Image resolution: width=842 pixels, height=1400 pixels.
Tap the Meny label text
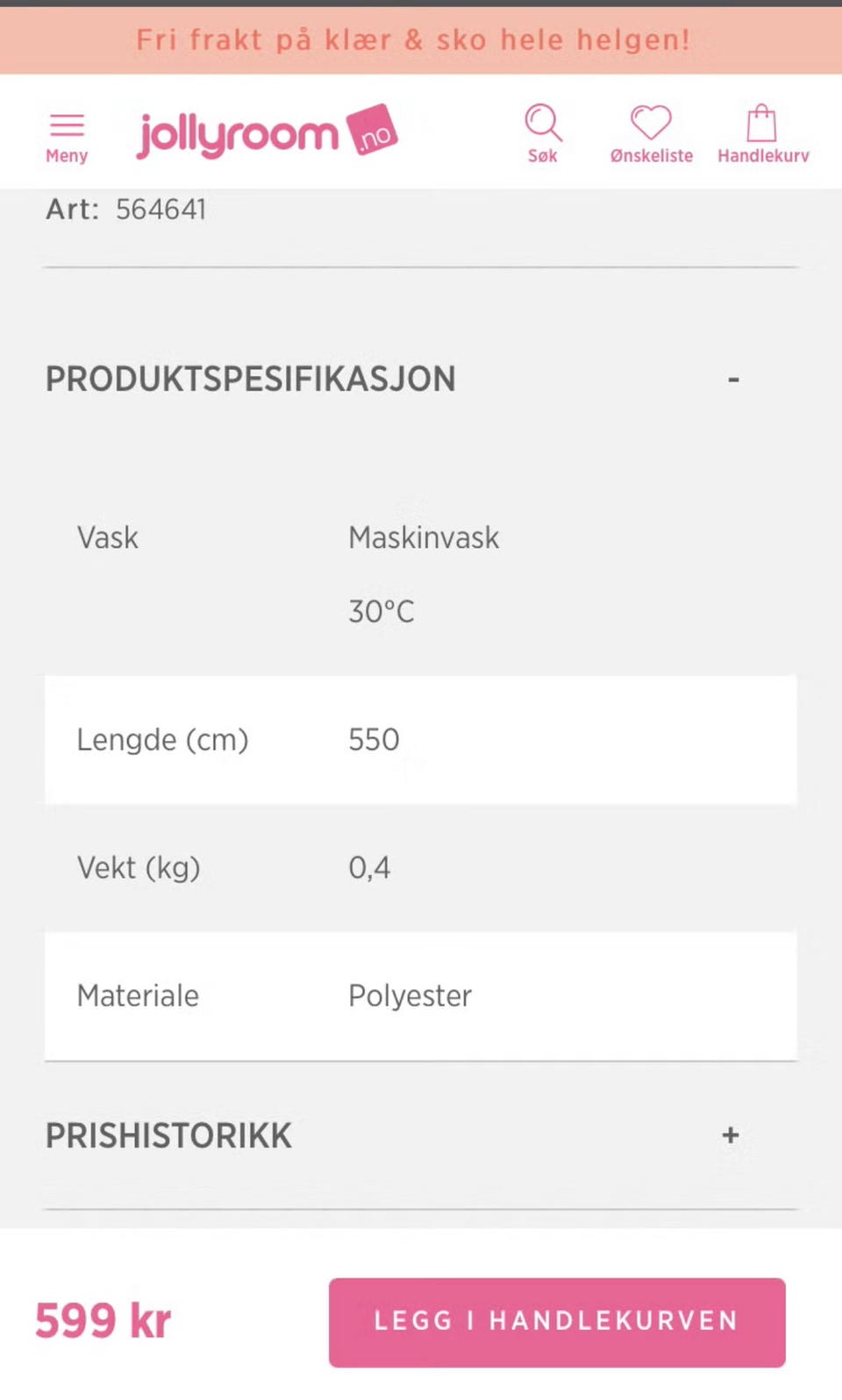[x=67, y=156]
